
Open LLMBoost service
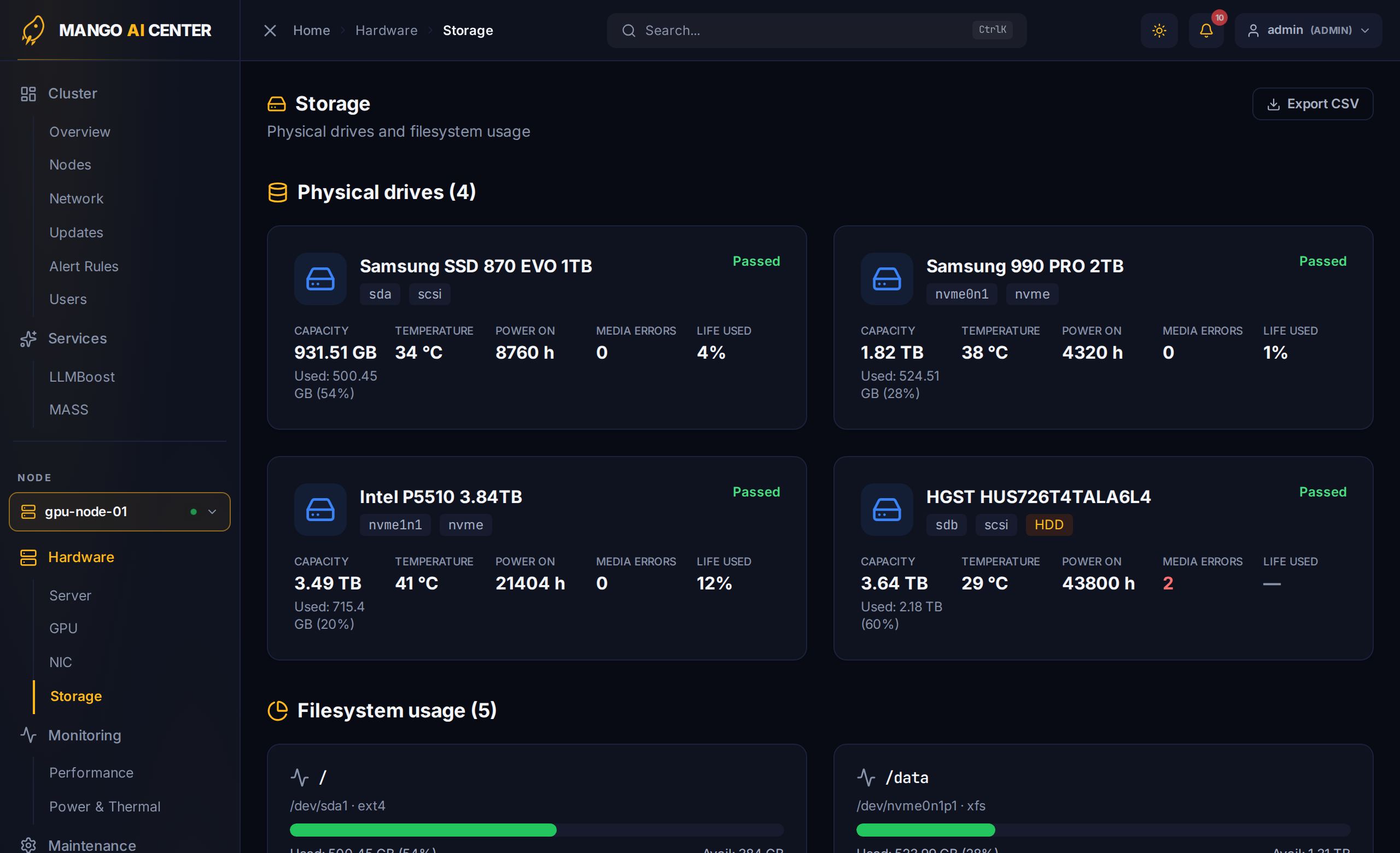82,377
